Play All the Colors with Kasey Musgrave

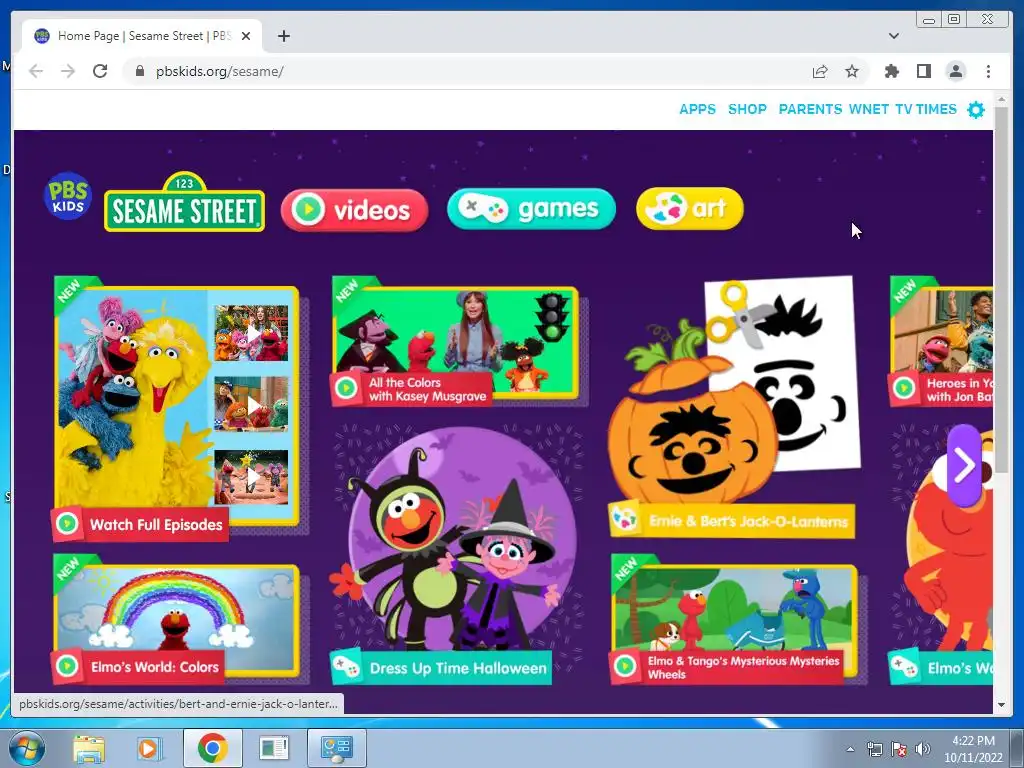click(455, 342)
